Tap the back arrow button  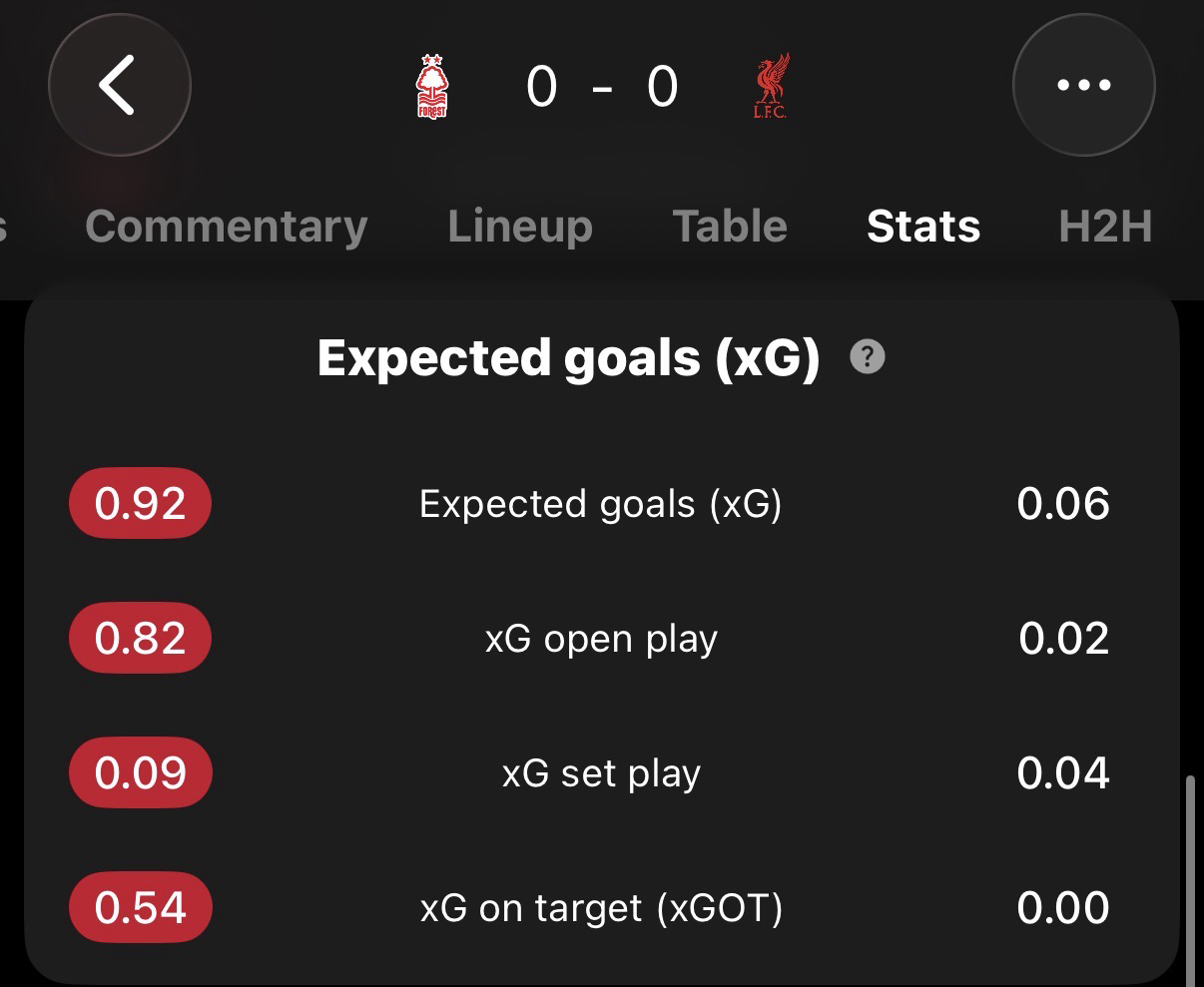119,86
